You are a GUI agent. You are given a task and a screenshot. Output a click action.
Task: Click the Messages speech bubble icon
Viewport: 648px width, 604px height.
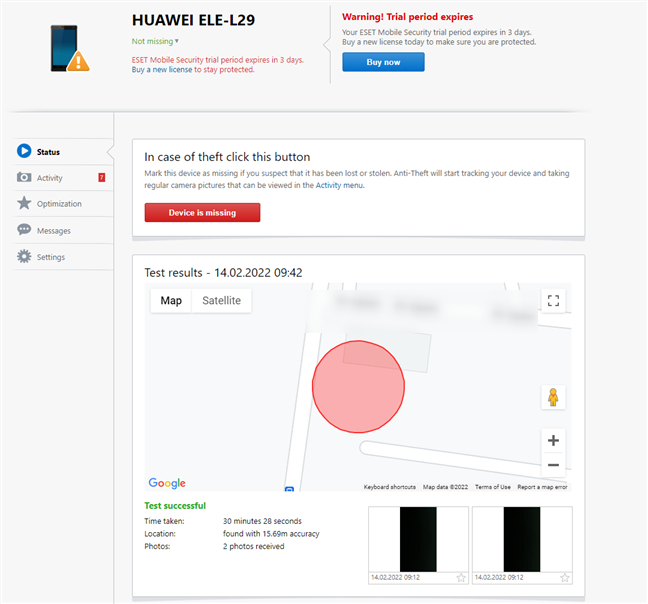(x=24, y=229)
